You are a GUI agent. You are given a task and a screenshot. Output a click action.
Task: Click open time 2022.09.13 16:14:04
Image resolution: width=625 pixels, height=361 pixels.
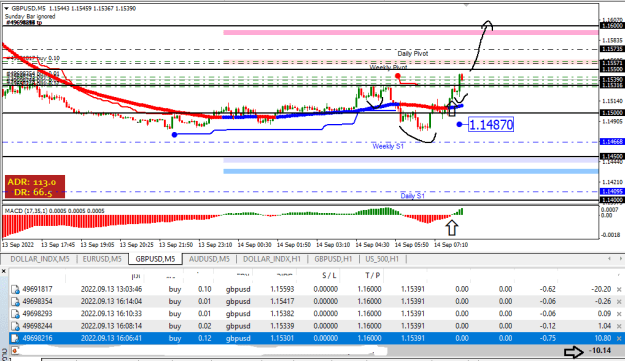(x=111, y=302)
